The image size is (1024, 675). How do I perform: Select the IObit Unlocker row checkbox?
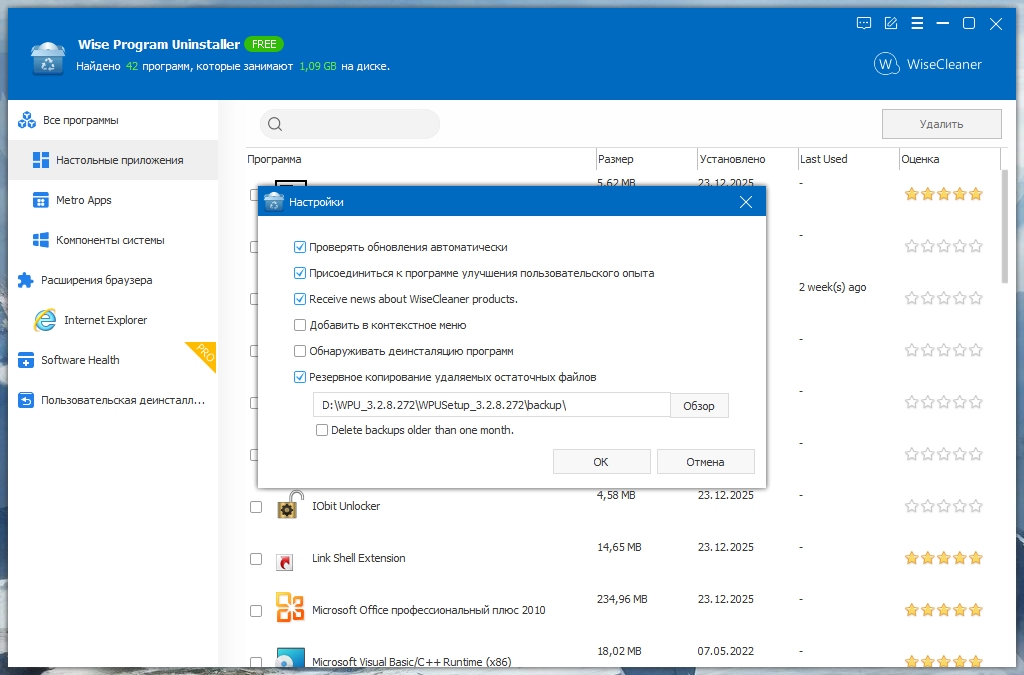(256, 507)
